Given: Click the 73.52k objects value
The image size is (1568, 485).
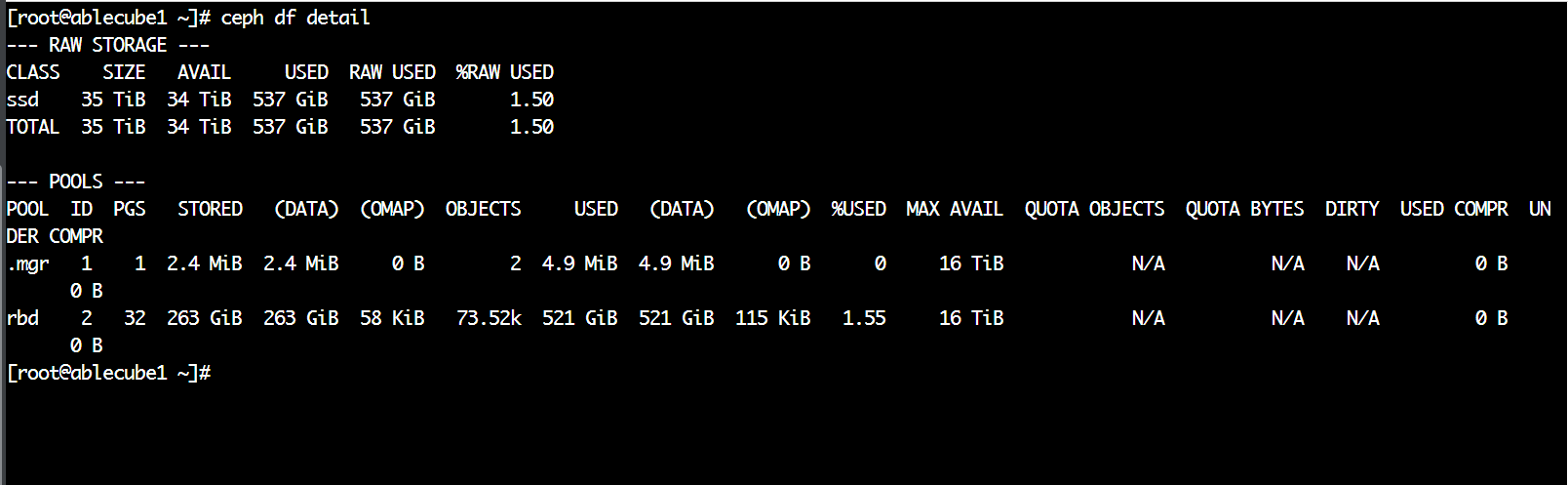Looking at the screenshot, I should pyautogui.click(x=489, y=318).
